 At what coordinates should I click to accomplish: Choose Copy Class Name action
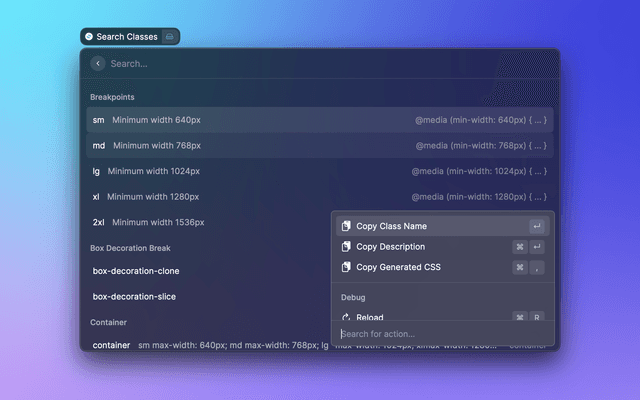(391, 226)
